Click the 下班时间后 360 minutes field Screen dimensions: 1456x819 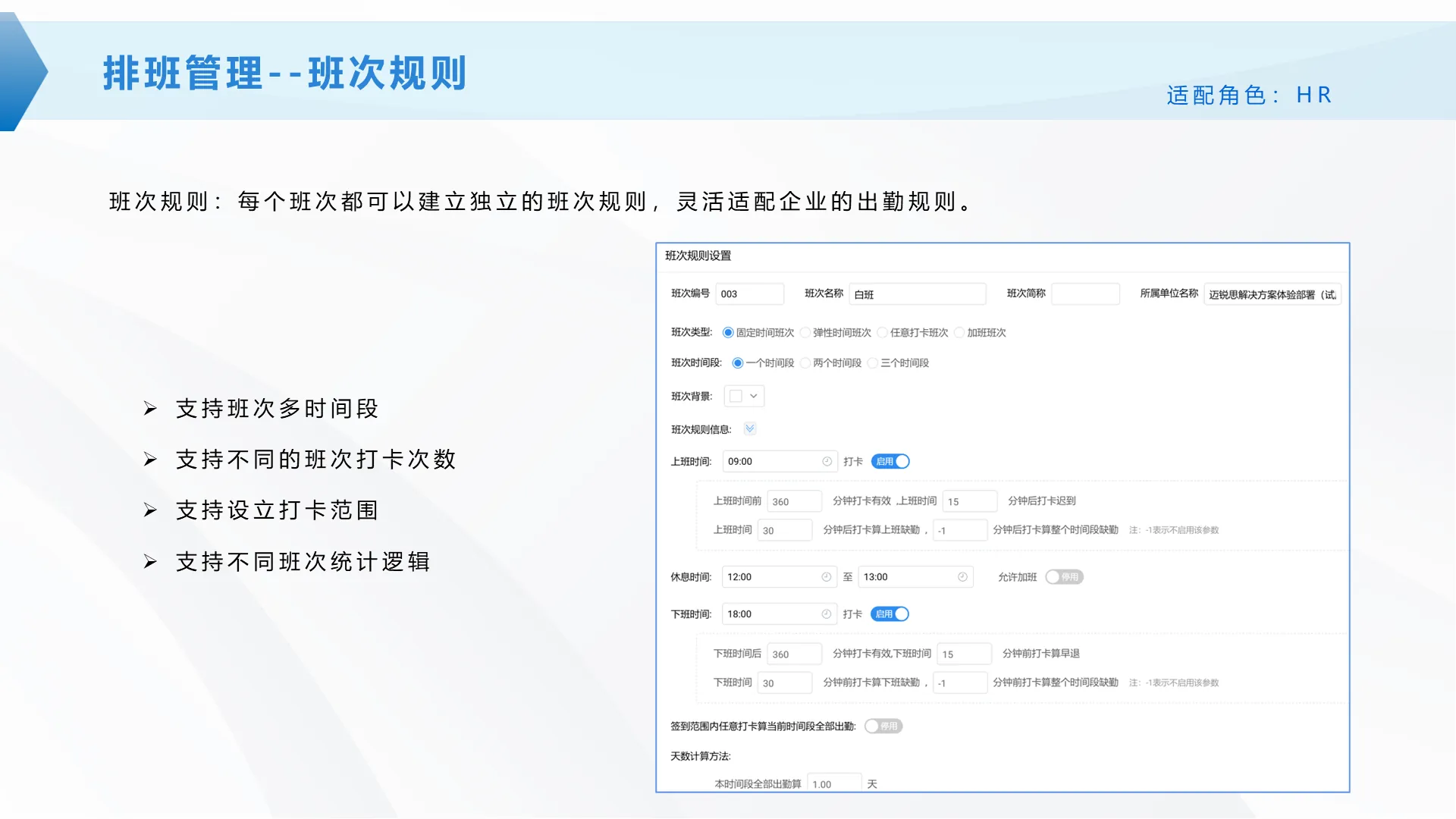[795, 654]
